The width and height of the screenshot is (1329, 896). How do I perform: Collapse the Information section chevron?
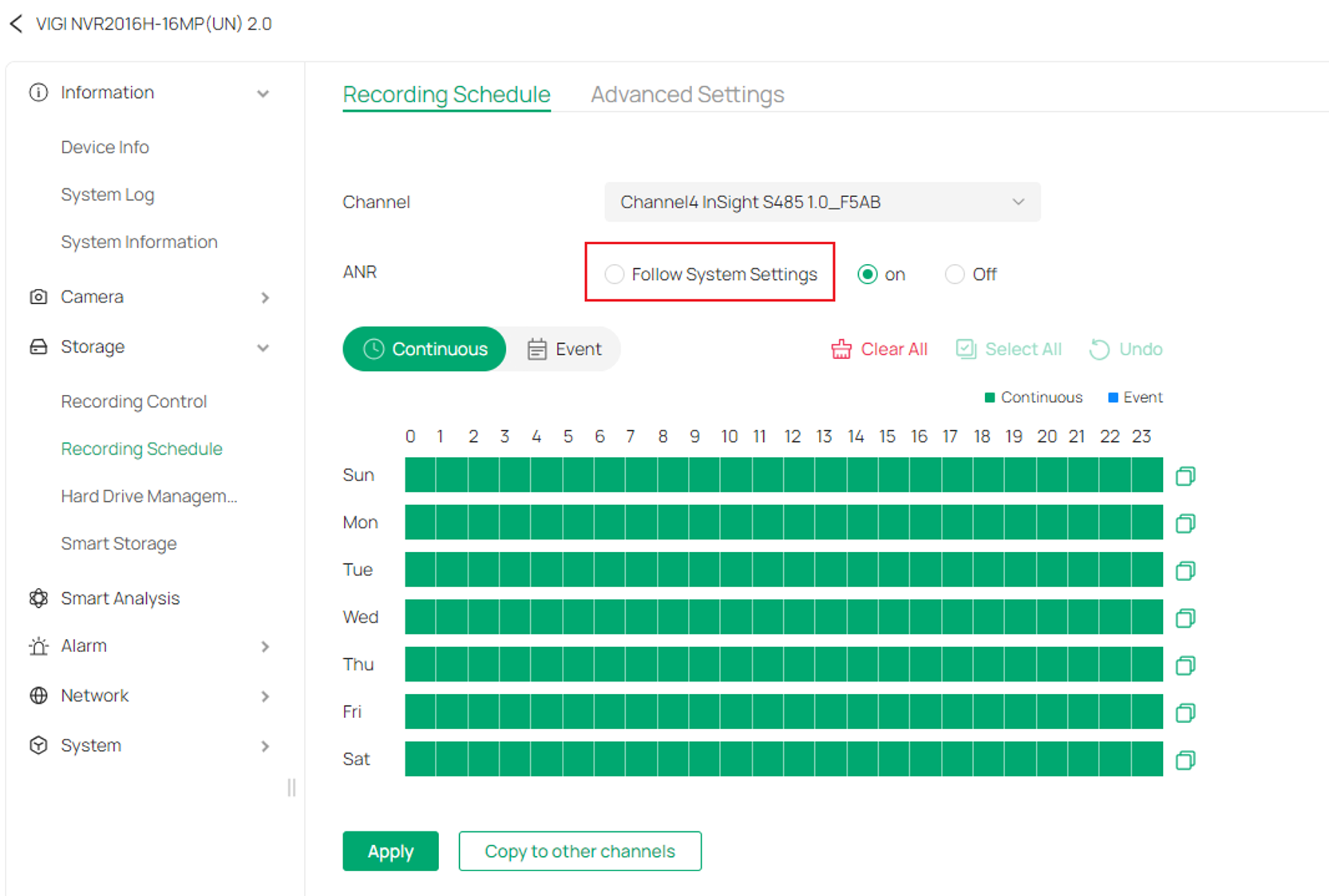click(x=263, y=93)
